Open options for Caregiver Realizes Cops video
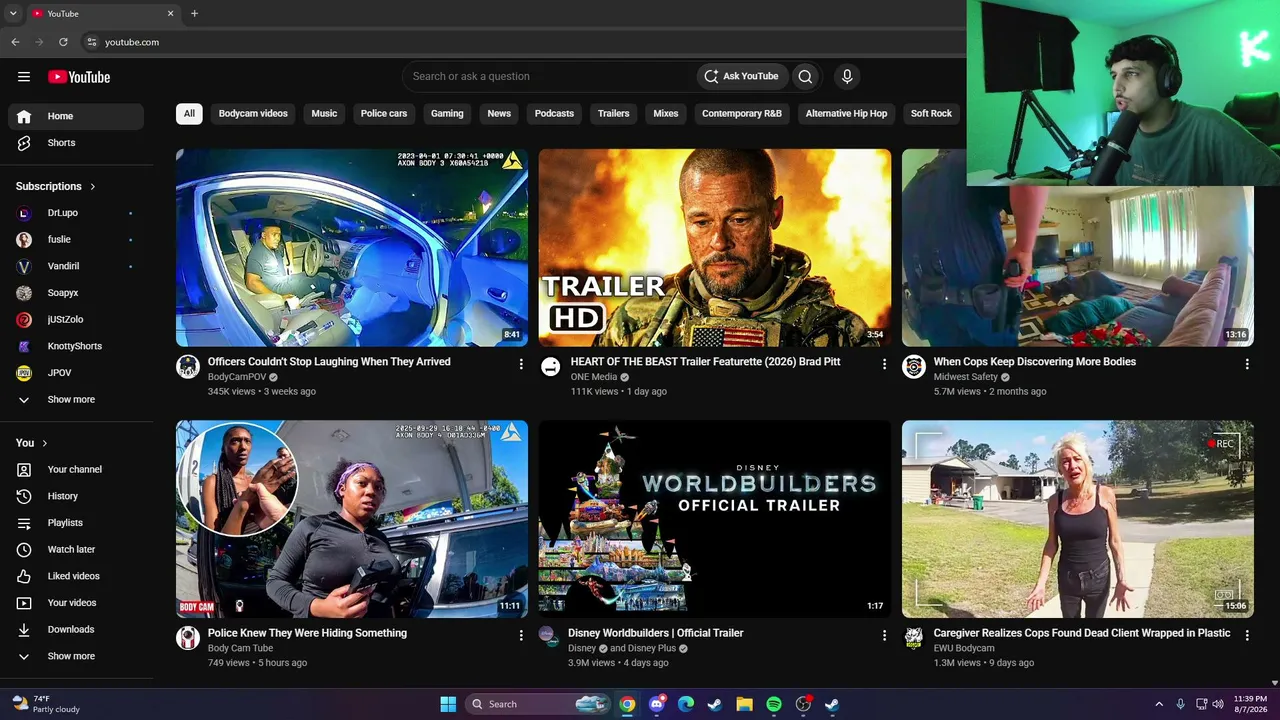 coord(1247,635)
